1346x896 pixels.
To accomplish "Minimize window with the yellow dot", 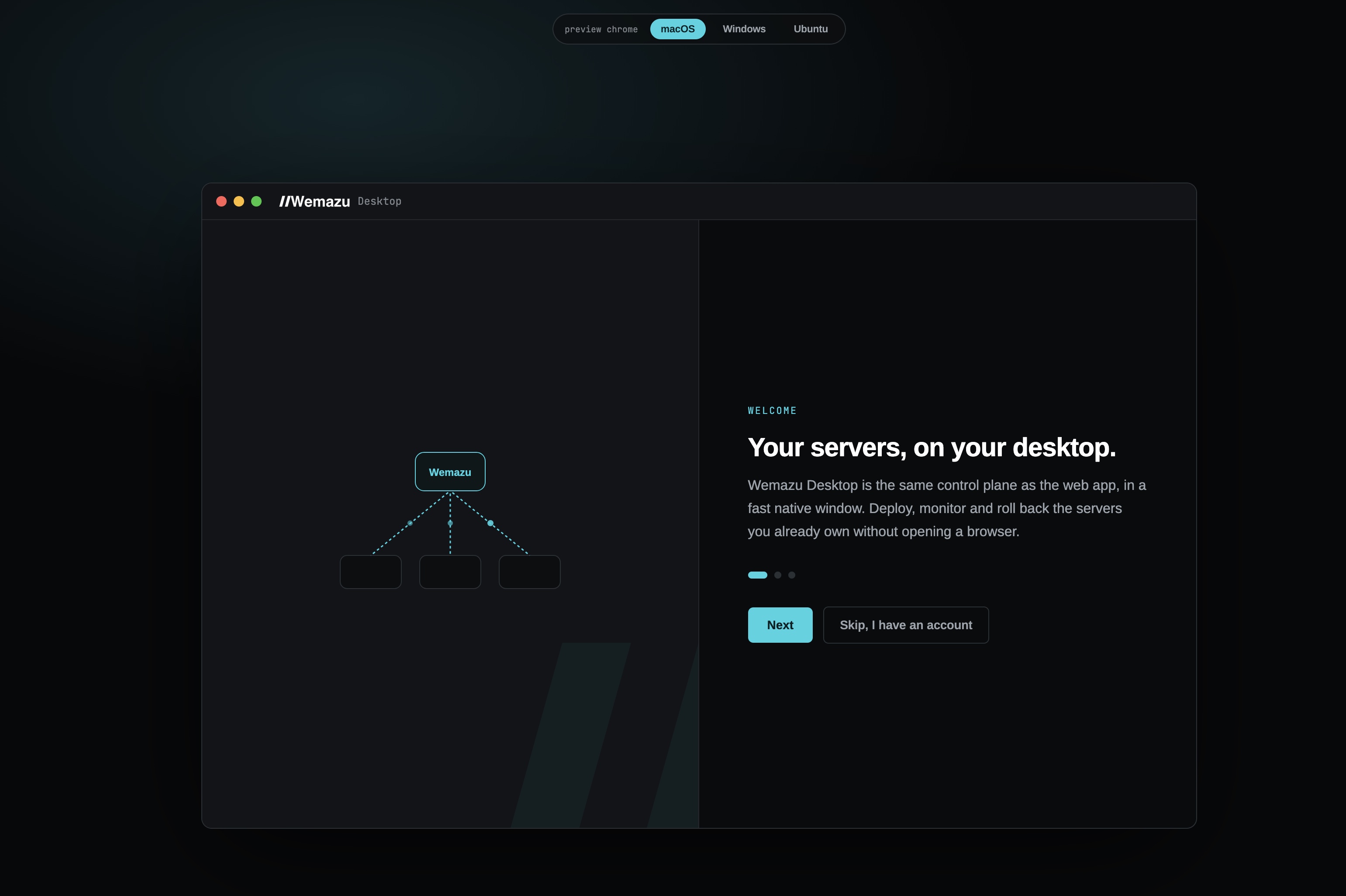I will tap(239, 201).
